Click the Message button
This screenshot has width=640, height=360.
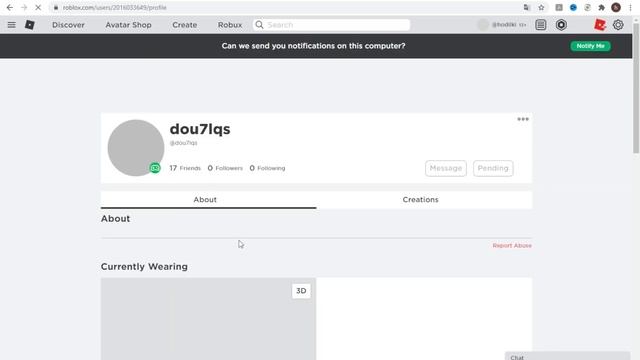(446, 168)
